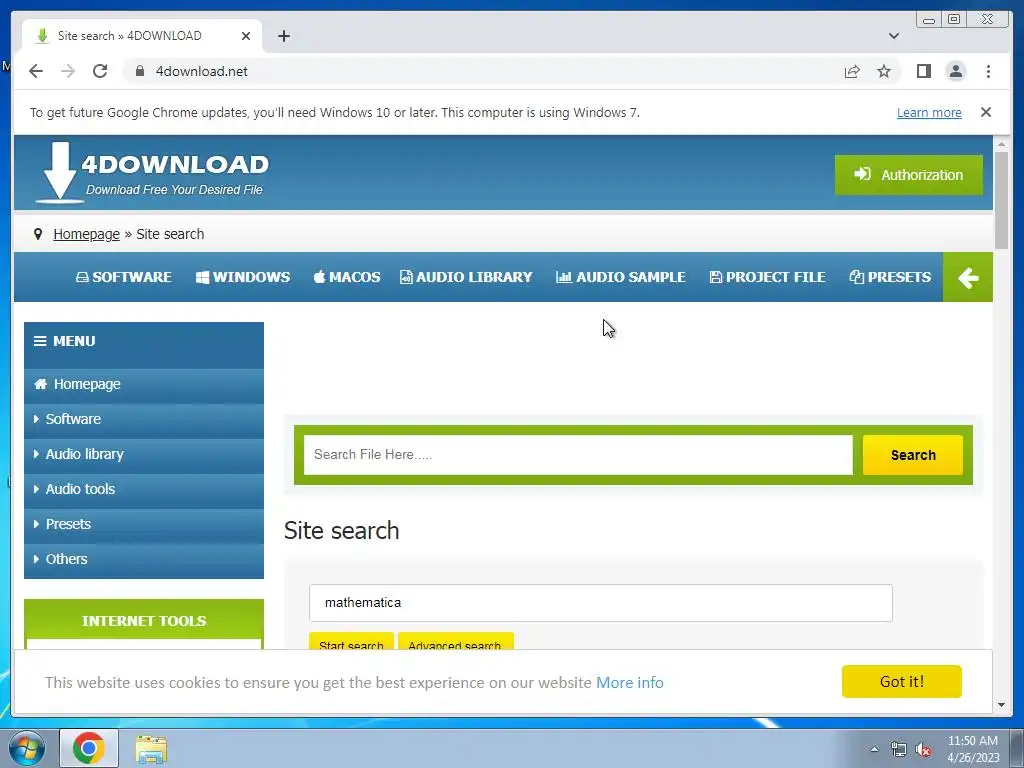Open the AUDIO SAMPLE nav item
The width and height of the screenshot is (1024, 768).
(620, 277)
